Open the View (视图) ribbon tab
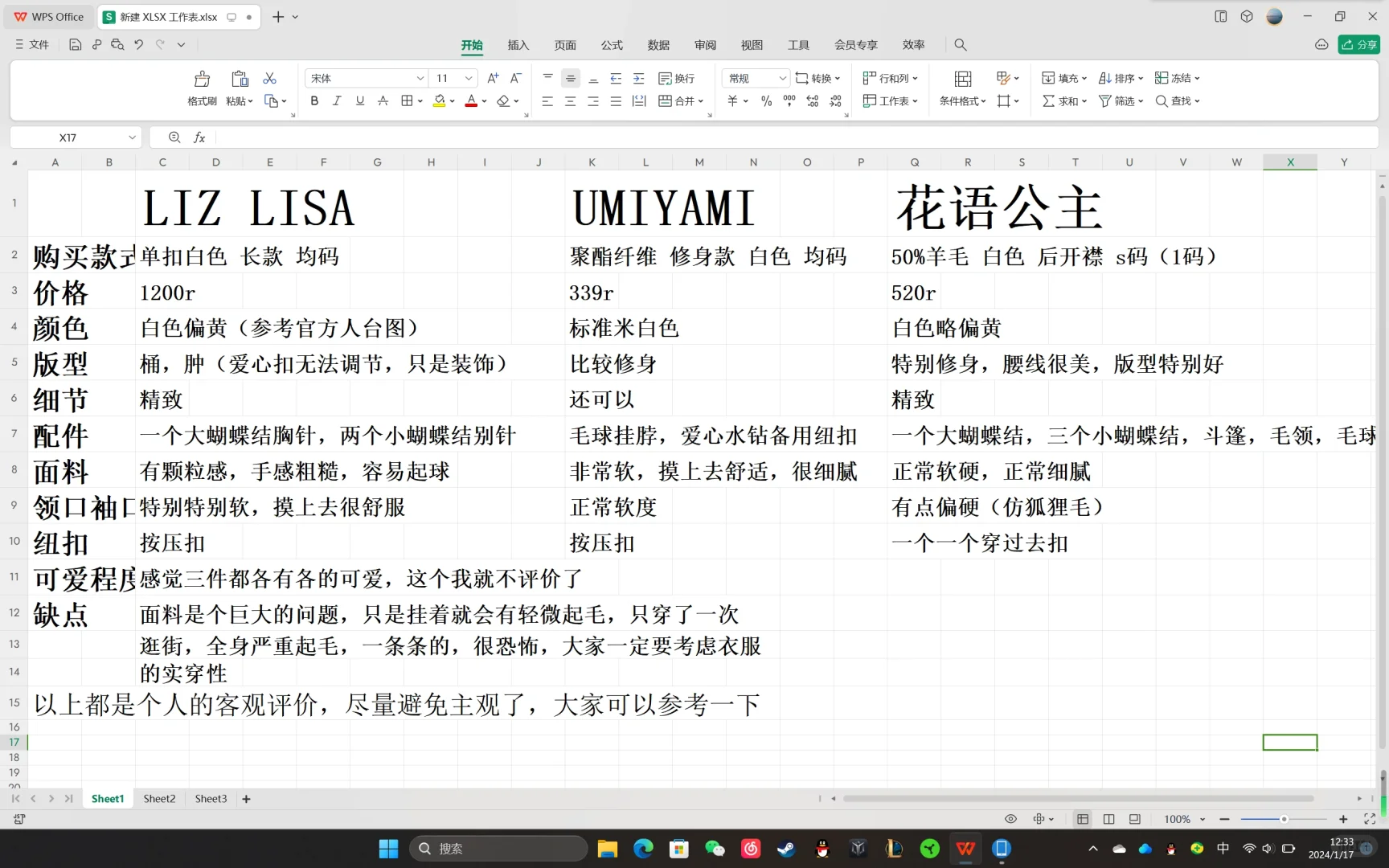Viewport: 1389px width, 868px height. 752,45
